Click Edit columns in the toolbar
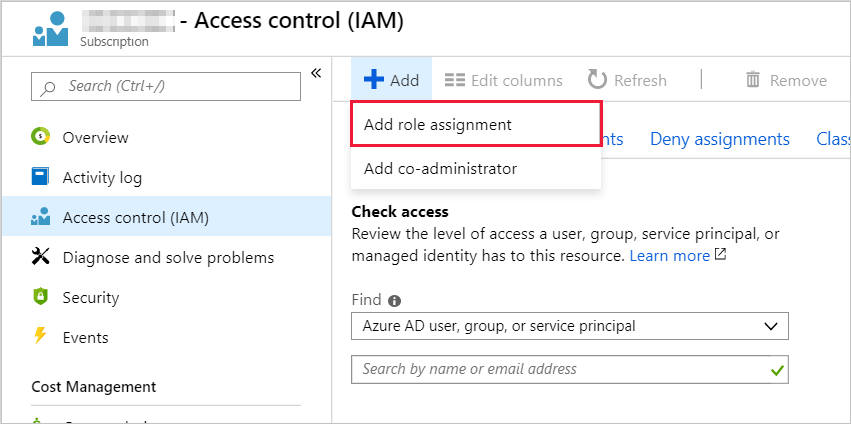Viewport: 851px width, 424px height. click(x=503, y=80)
